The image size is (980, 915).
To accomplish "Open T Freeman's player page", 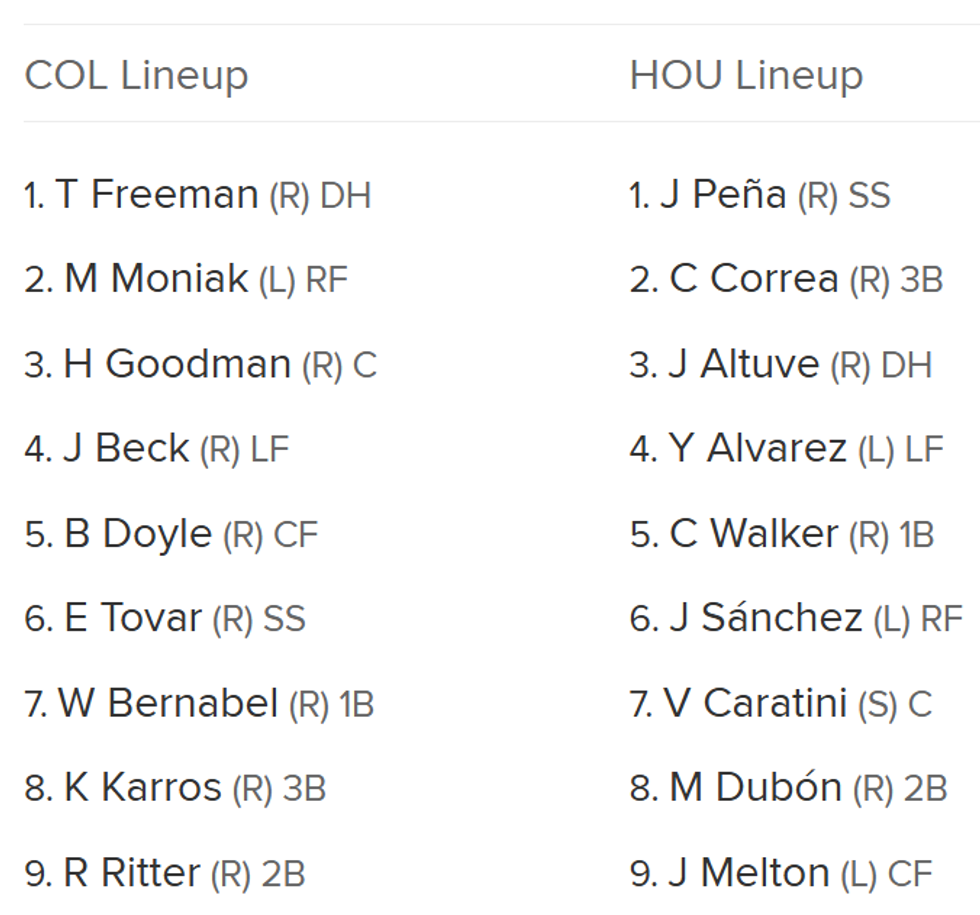I will click(x=157, y=194).
